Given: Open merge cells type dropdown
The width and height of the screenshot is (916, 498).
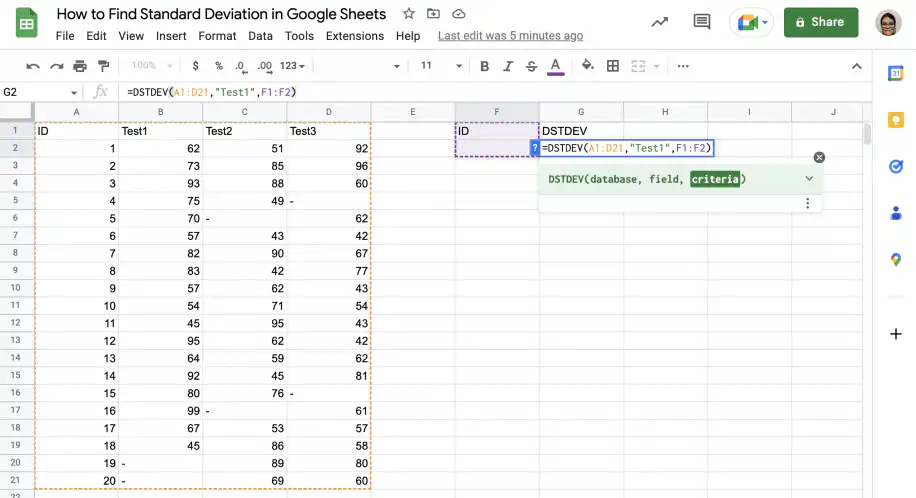Looking at the screenshot, I should click(656, 66).
